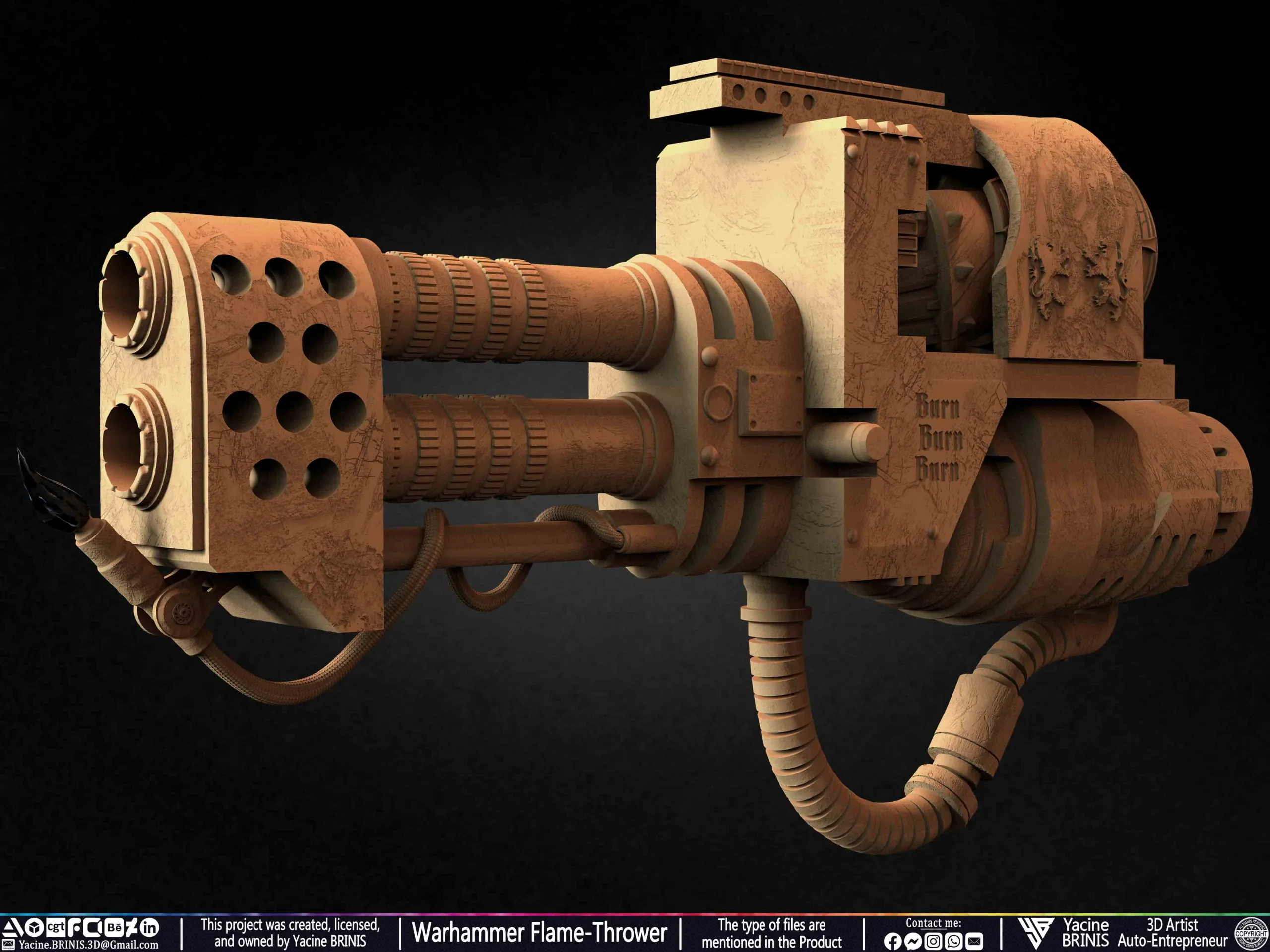1270x952 pixels.
Task: Open the WhatsApp contact icon
Action: coord(954,942)
